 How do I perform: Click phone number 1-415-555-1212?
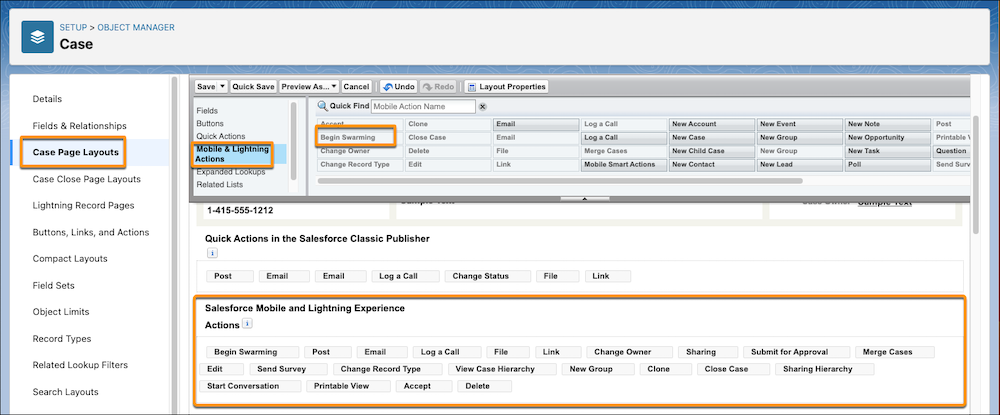pos(239,210)
